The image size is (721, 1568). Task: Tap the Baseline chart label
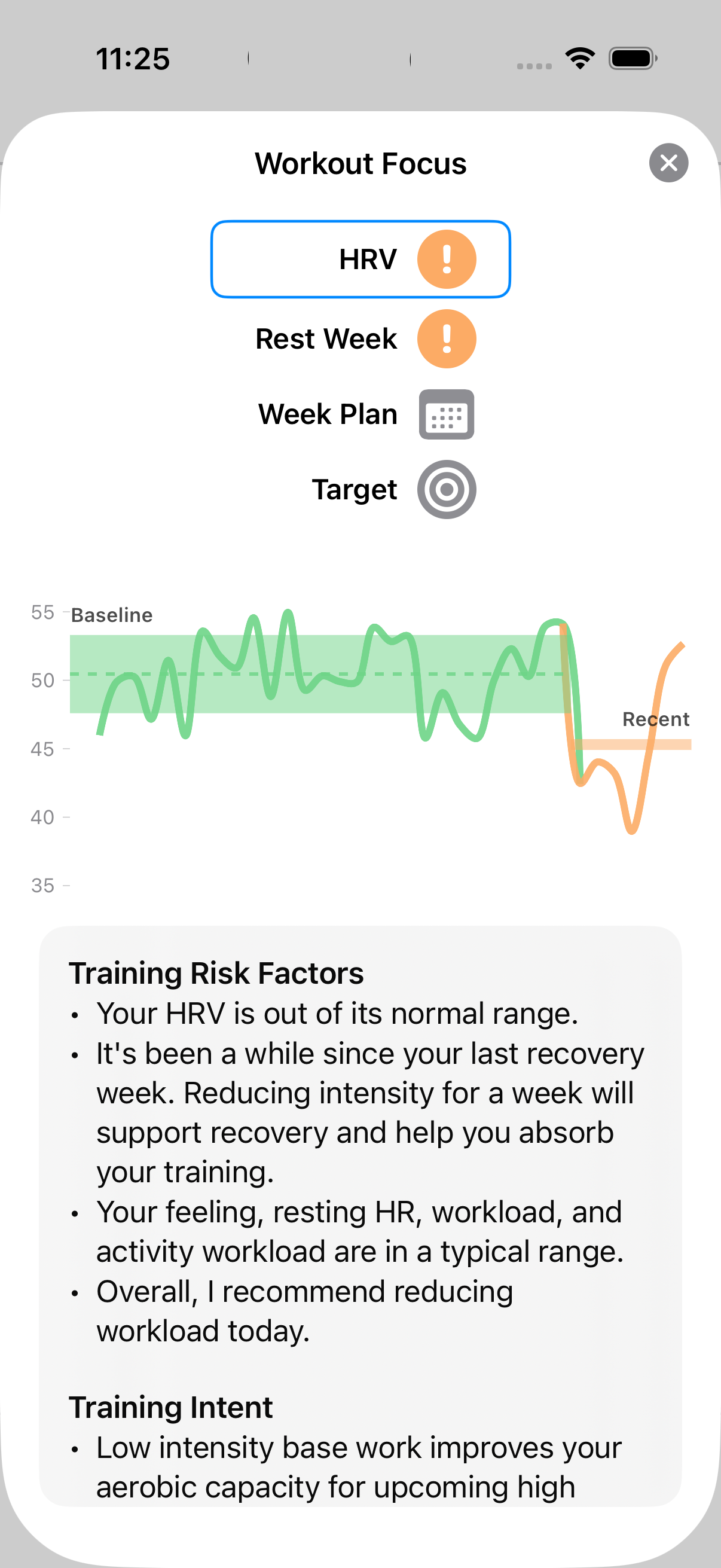click(112, 615)
